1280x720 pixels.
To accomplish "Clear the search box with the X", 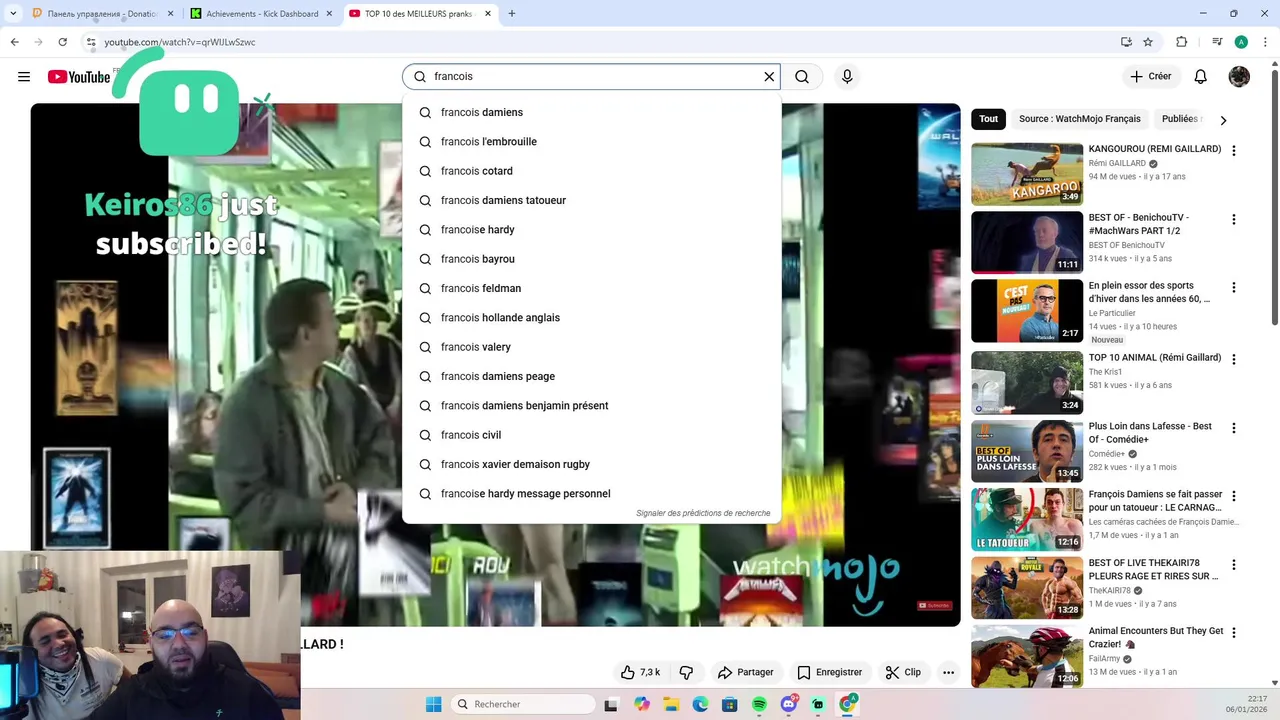I will click(x=769, y=77).
